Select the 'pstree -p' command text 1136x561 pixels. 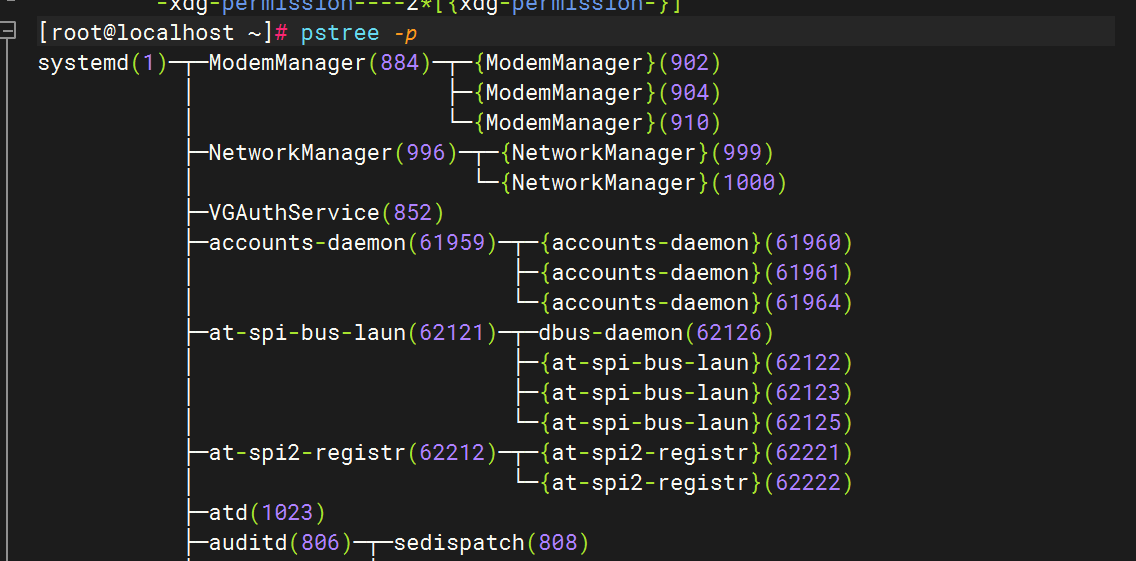[359, 33]
